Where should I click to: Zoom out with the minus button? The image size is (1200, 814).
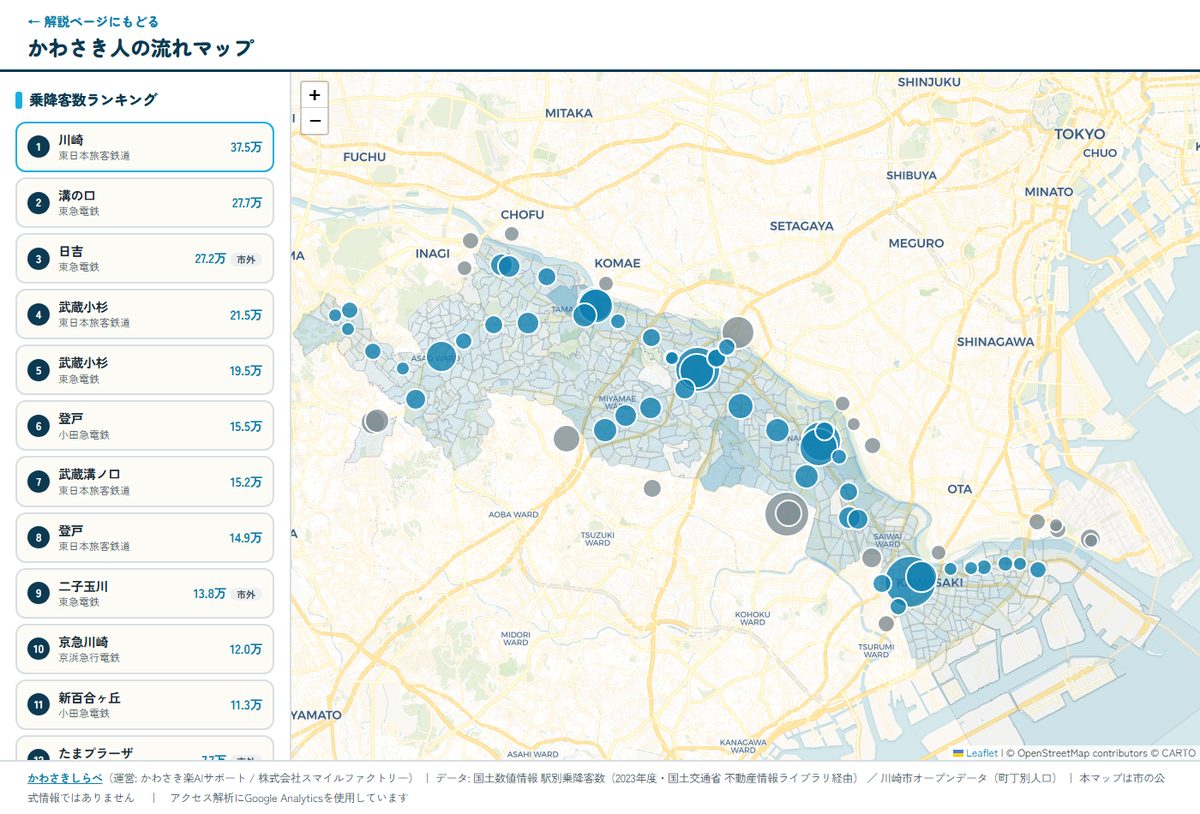(x=314, y=121)
